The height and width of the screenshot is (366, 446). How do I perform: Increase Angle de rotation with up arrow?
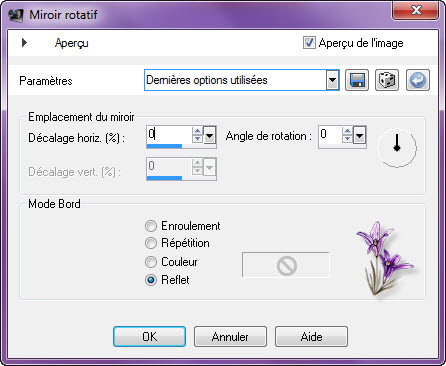(347, 131)
